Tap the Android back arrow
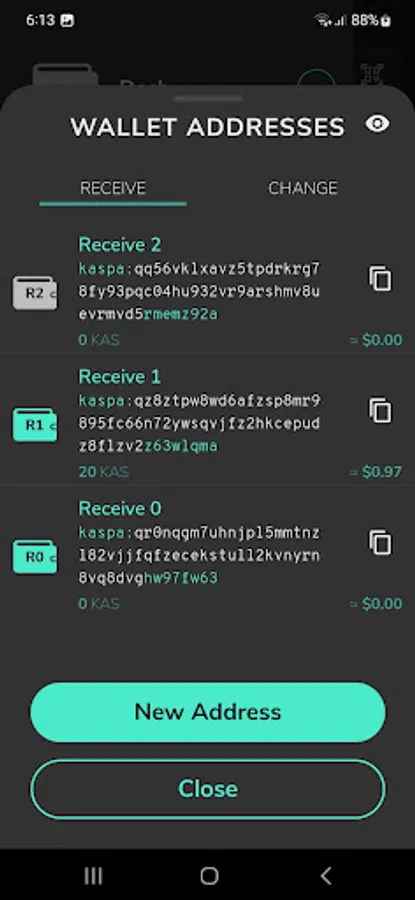The width and height of the screenshot is (415, 900). [325, 876]
